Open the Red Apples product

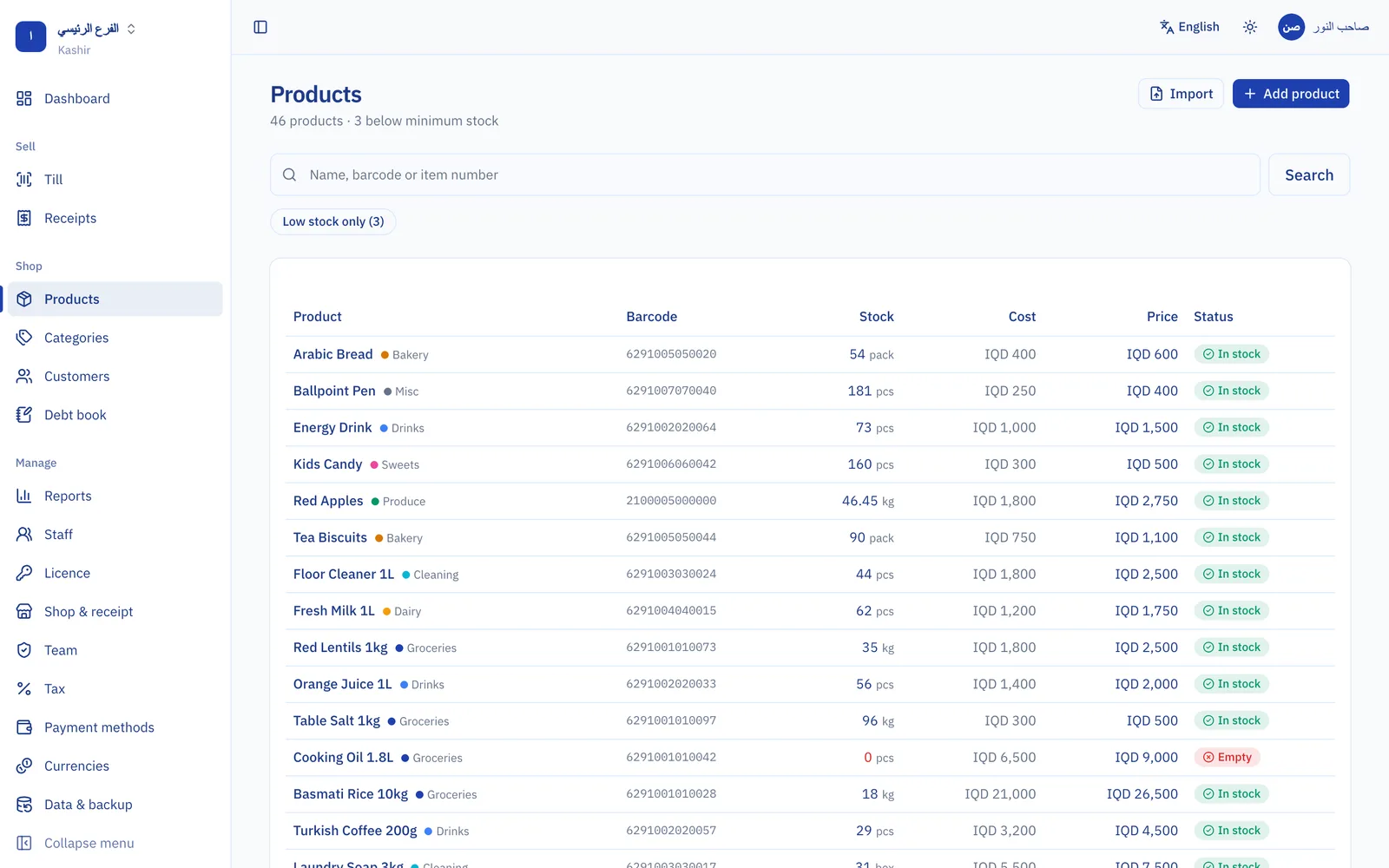pyautogui.click(x=328, y=501)
